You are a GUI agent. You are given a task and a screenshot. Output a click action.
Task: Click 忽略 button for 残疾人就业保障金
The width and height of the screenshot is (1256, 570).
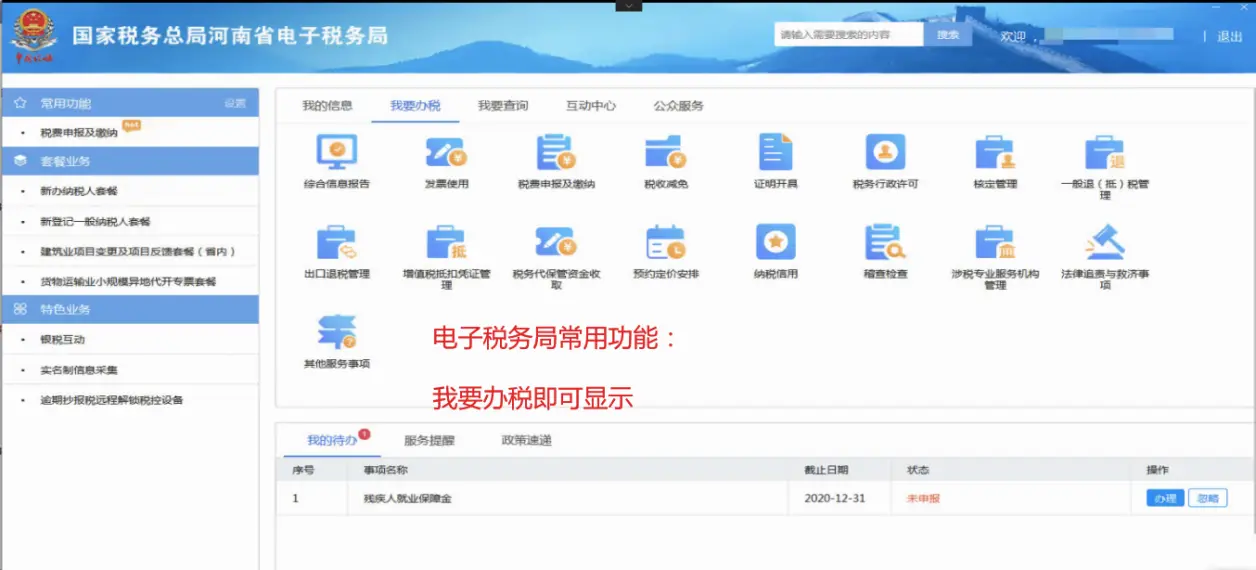point(1208,498)
